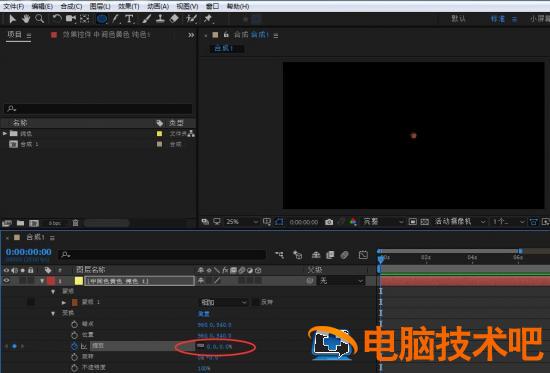Select the Eraser tool

click(x=174, y=19)
